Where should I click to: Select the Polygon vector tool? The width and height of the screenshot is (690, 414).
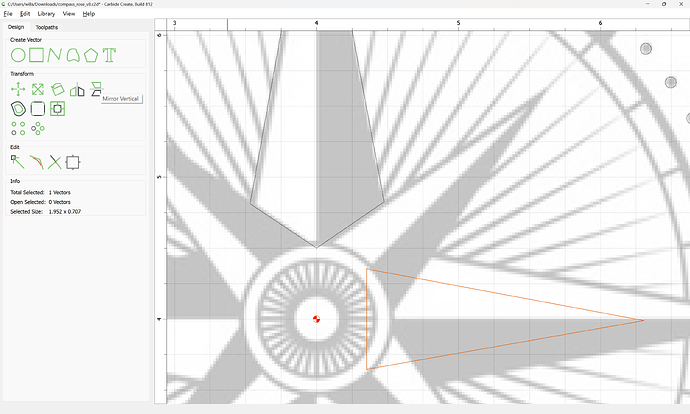[x=92, y=54]
